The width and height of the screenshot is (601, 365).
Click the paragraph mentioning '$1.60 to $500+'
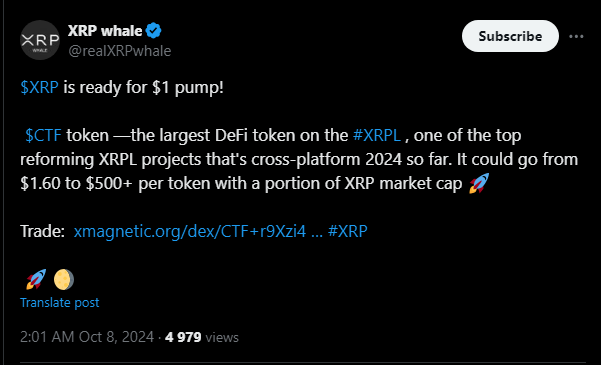click(x=299, y=159)
